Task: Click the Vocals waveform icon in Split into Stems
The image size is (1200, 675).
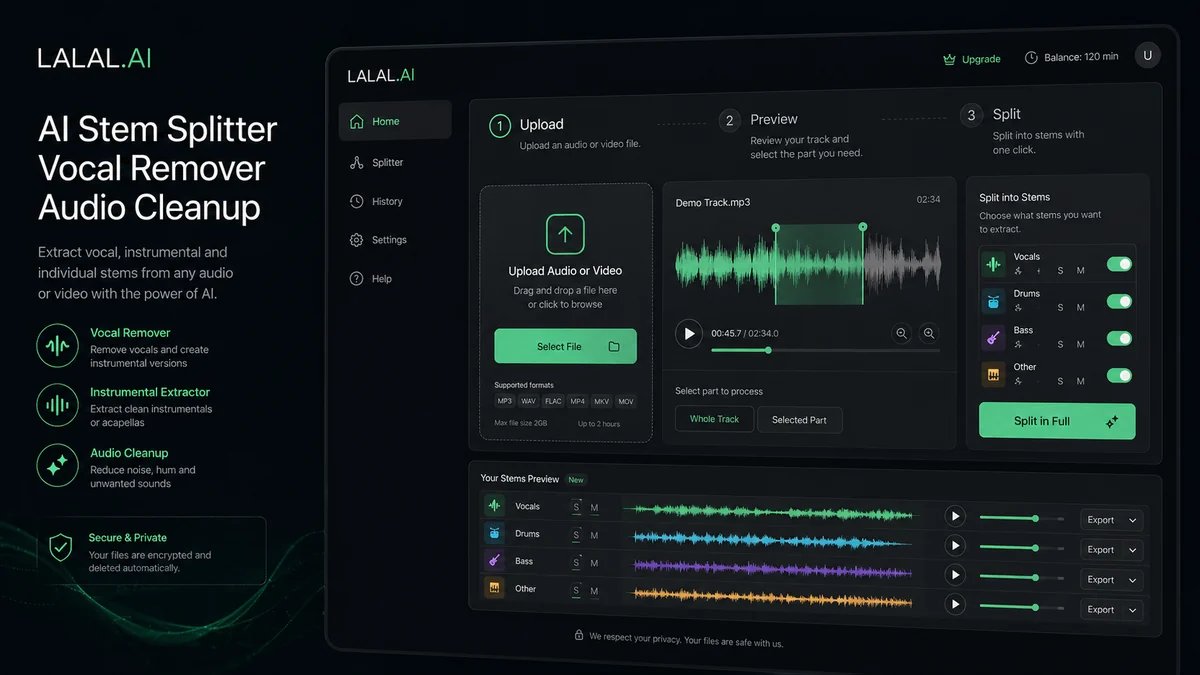Action: tap(994, 264)
